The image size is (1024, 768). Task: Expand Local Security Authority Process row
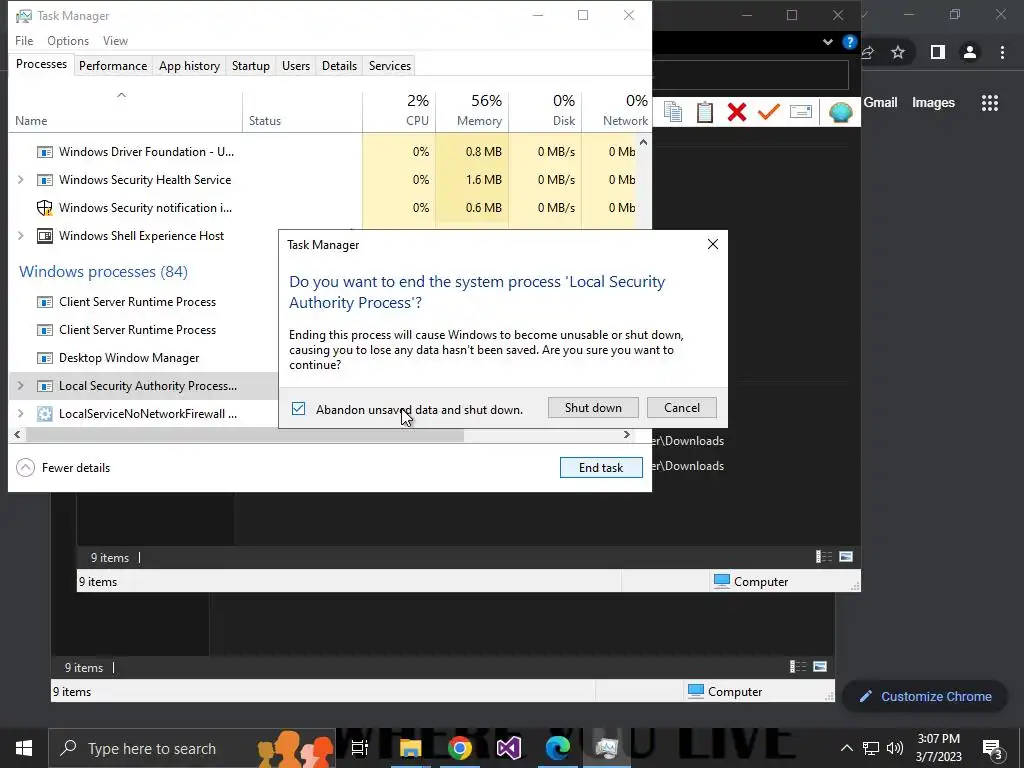(21, 386)
